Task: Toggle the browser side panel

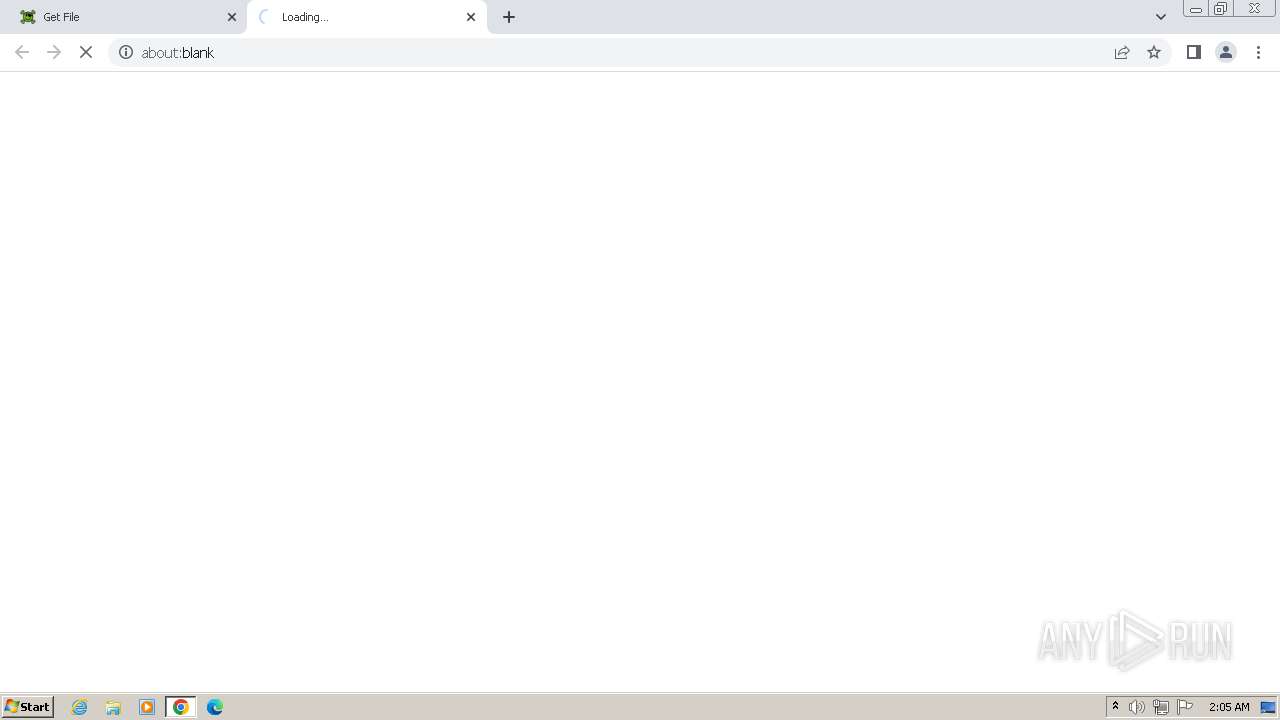Action: 1194,52
